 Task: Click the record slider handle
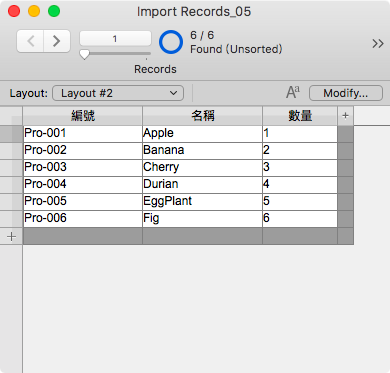point(84,54)
